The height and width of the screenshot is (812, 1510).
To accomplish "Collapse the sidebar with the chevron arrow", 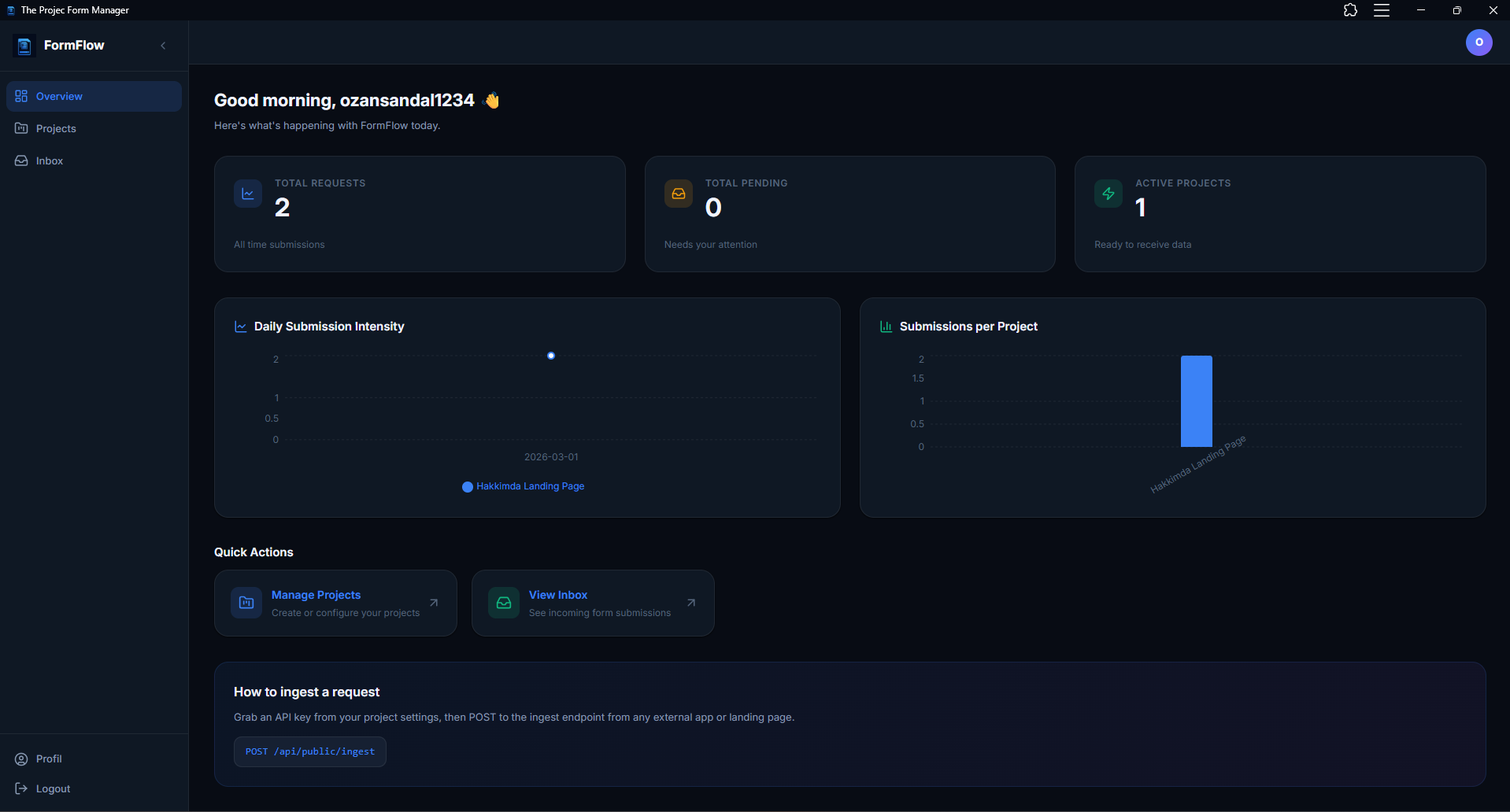I will [163, 46].
